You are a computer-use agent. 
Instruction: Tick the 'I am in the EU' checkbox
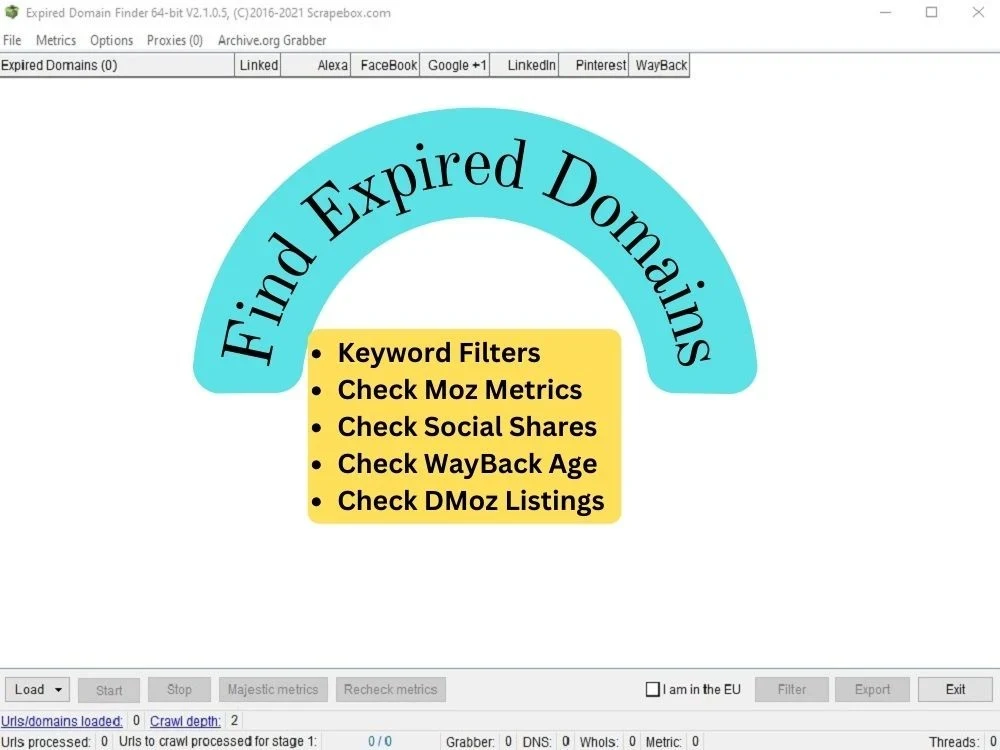(652, 689)
